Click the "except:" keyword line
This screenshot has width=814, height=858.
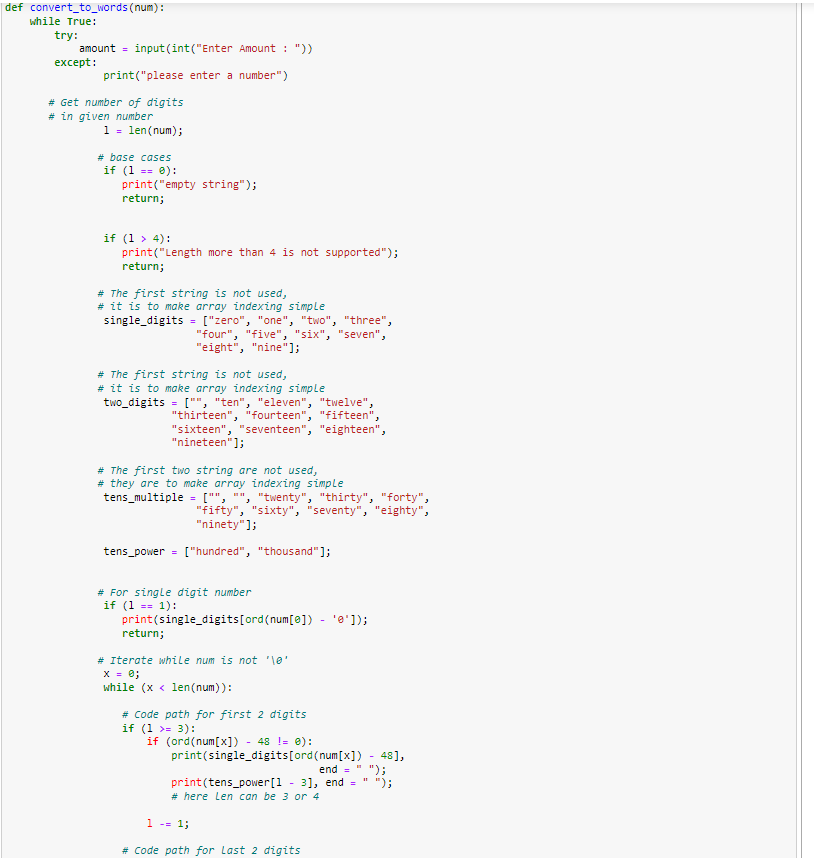point(75,62)
